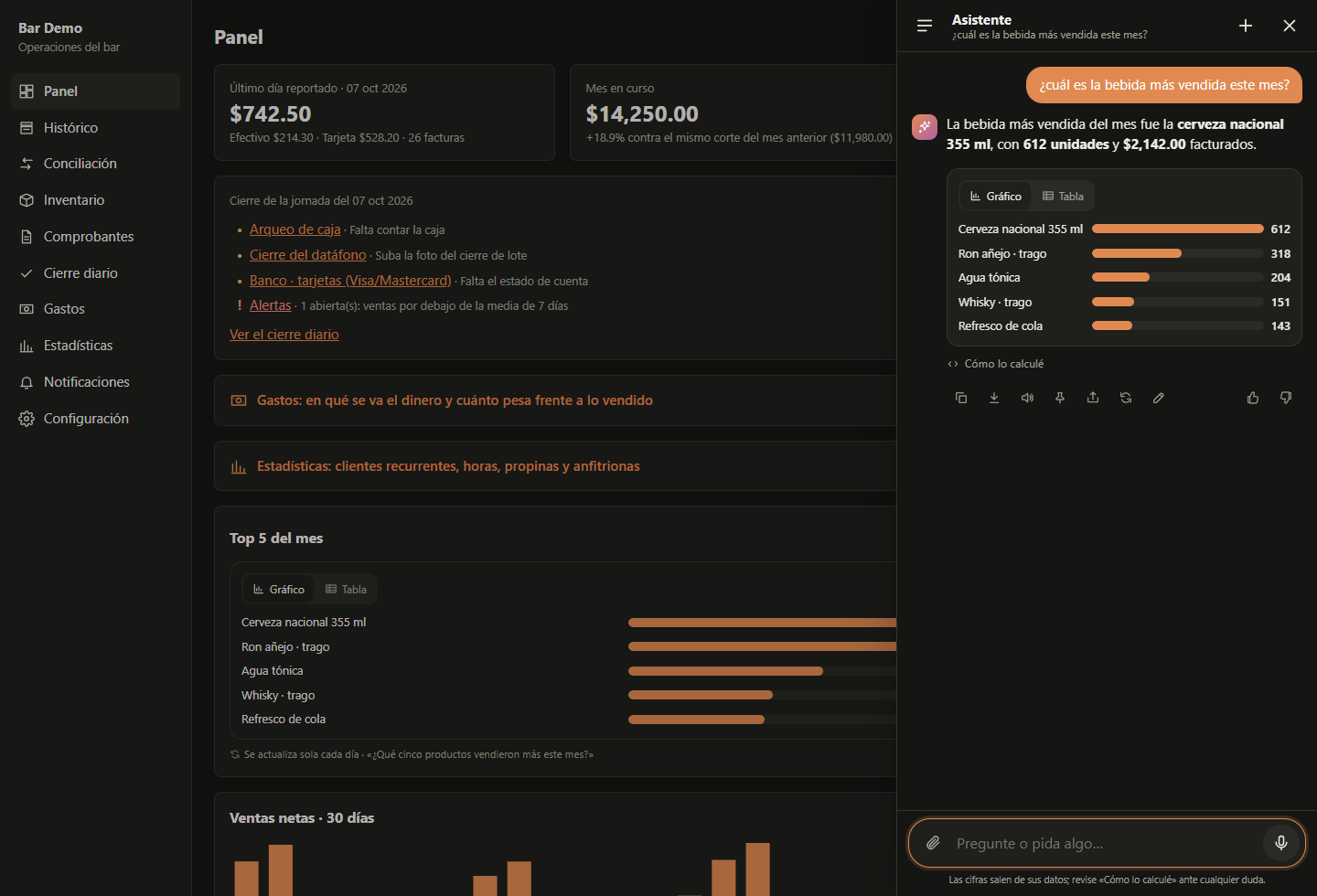Screen dimensions: 1317x896
Task: Open Histórico in the sidebar
Action: click(95, 128)
